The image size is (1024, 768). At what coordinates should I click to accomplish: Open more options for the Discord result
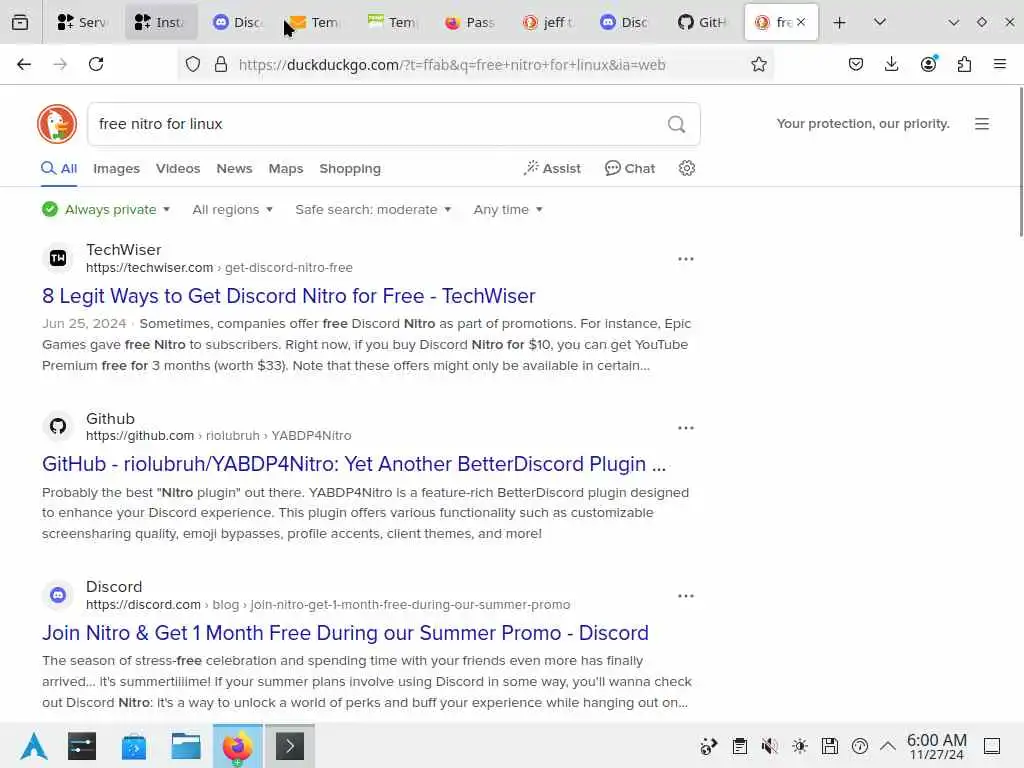point(686,596)
